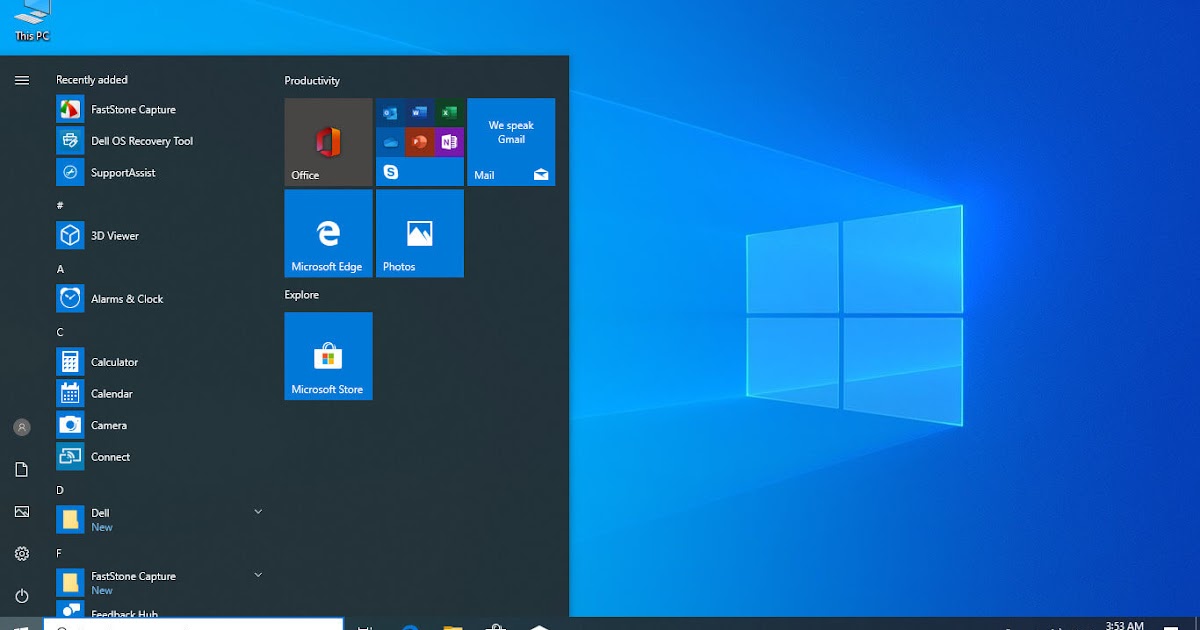
Task: Open the FastStone Capture folder under F
Action: [x=160, y=583]
